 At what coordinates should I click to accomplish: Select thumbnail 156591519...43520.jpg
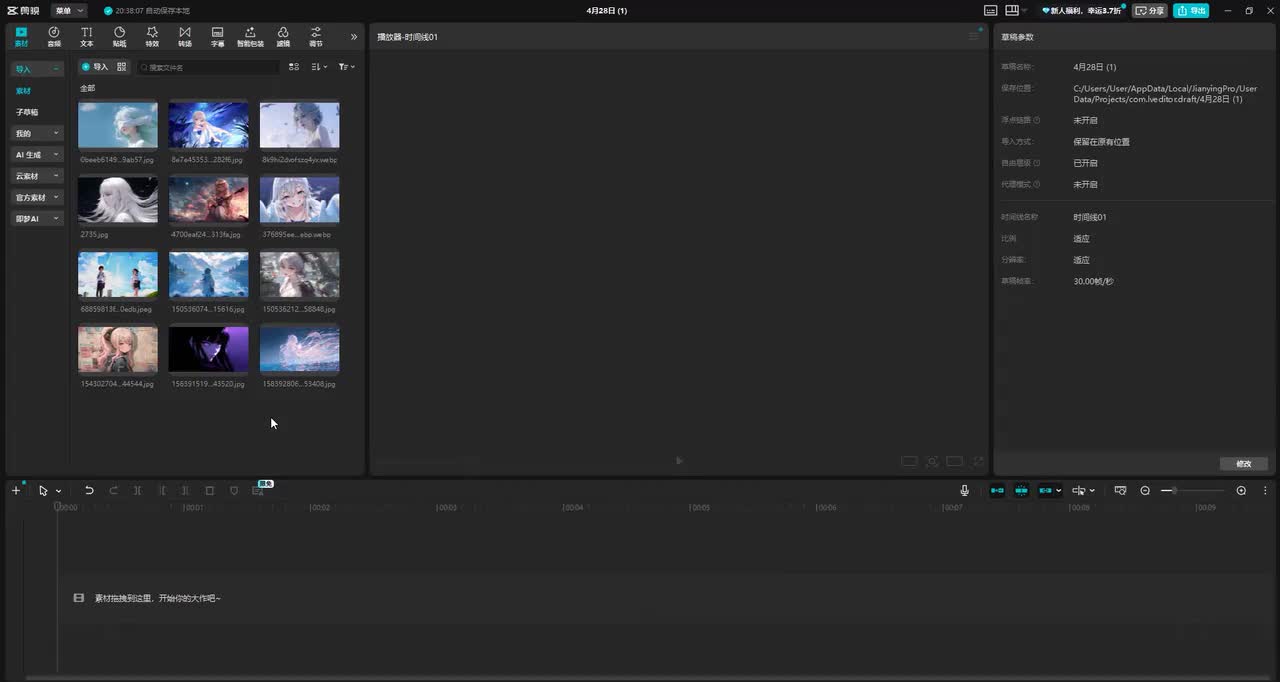point(209,349)
